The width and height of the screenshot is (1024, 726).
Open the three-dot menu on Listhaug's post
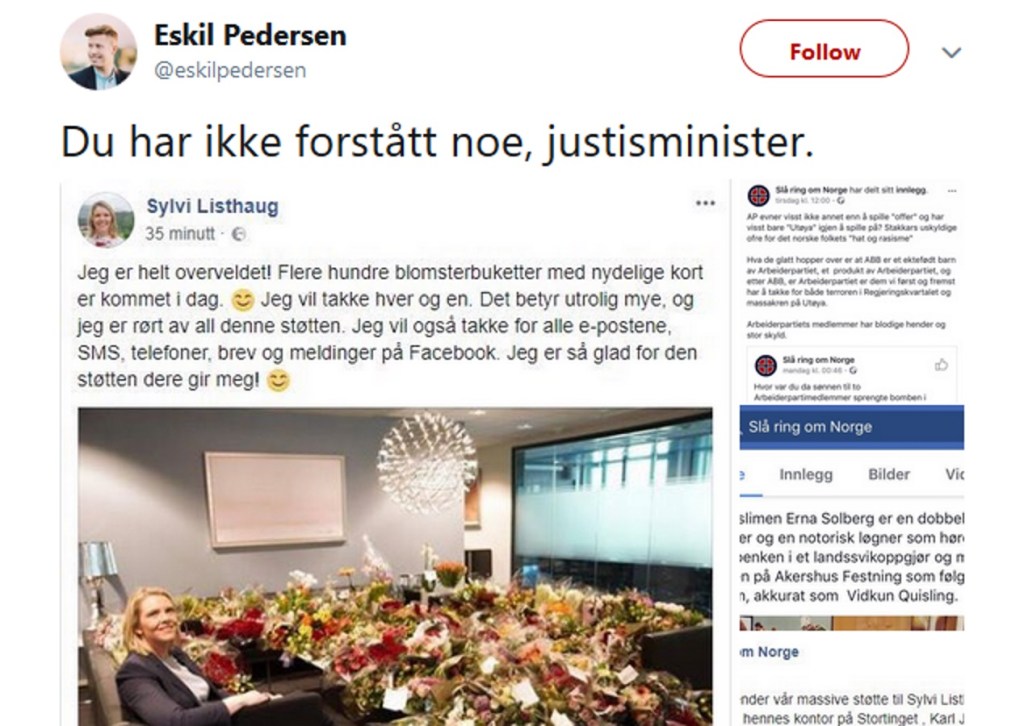(705, 203)
